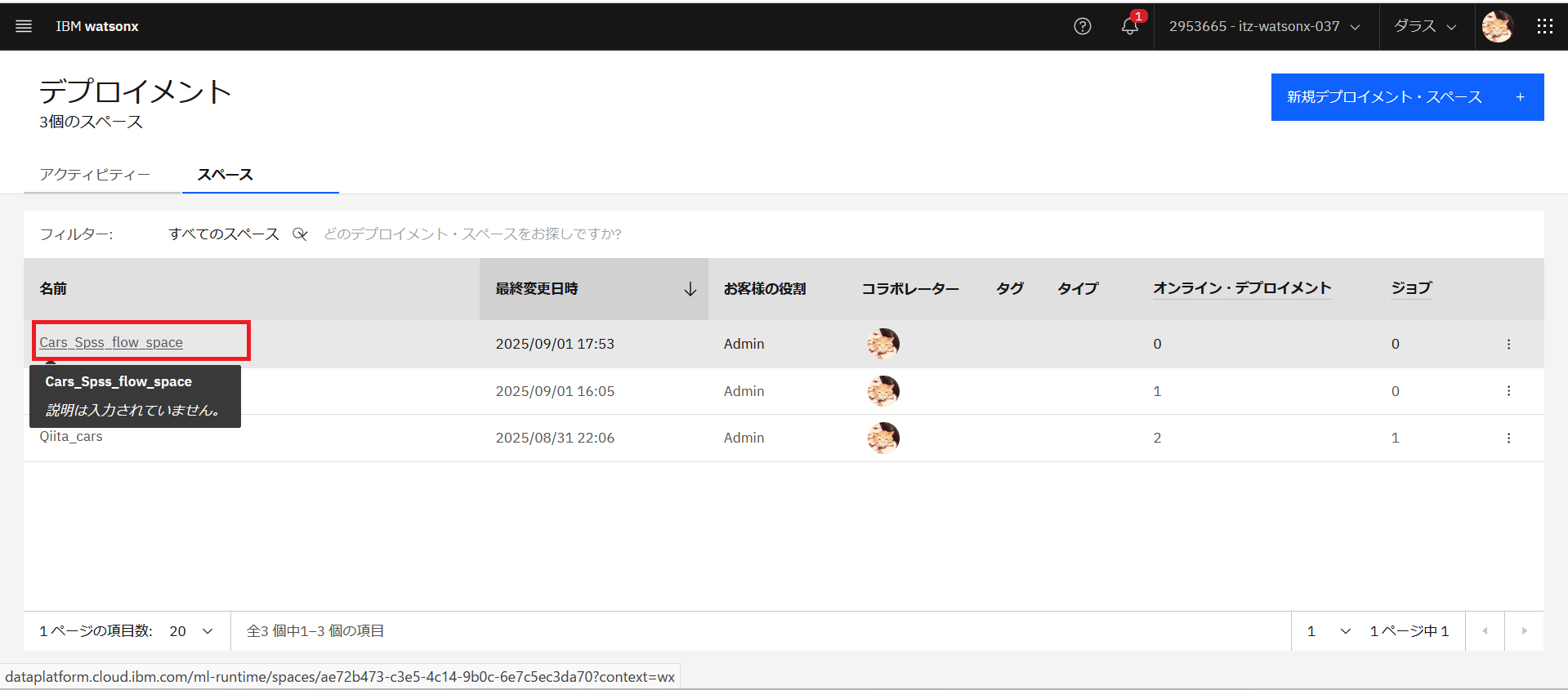Image resolution: width=1568 pixels, height=690 pixels.
Task: Sort by 名前 column header
Action: pyautogui.click(x=53, y=289)
